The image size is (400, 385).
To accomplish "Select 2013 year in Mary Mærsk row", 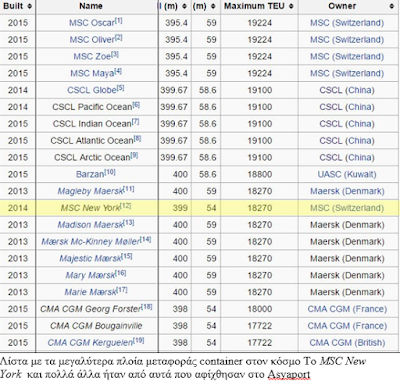I will click(18, 275).
